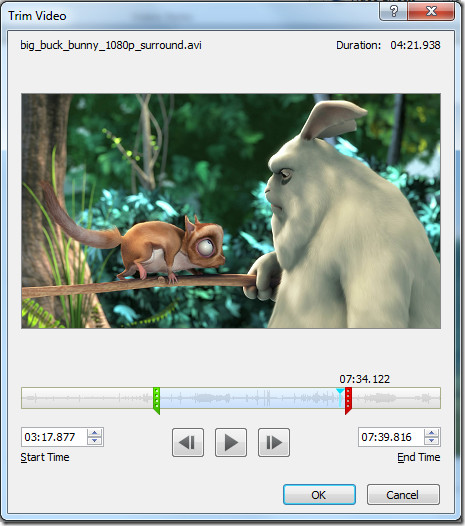Click the big_buck_bunny_1080p_surround.avi file name

pos(111,45)
